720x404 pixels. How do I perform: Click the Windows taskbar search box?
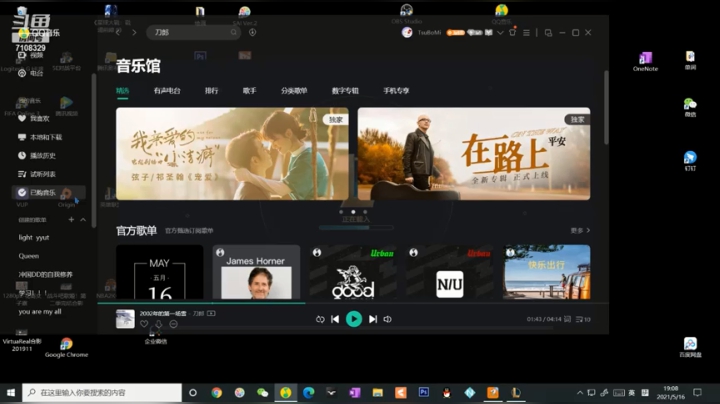(102, 393)
